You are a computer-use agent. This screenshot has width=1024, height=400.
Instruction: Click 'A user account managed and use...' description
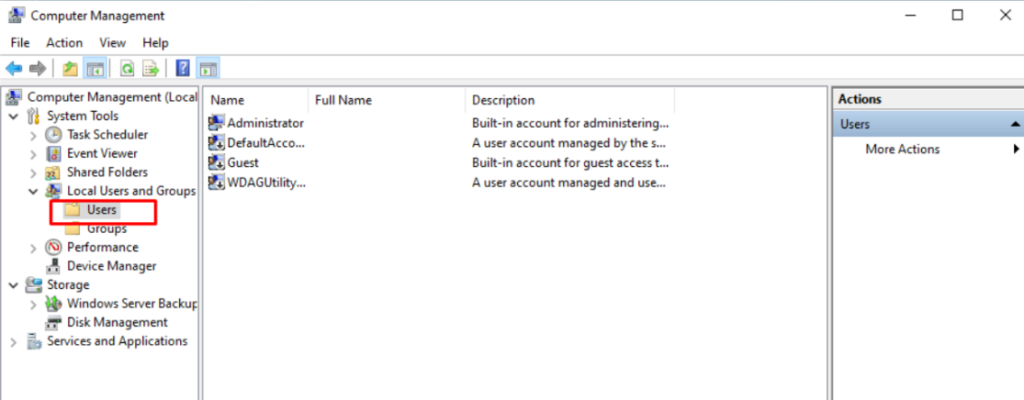tap(569, 182)
